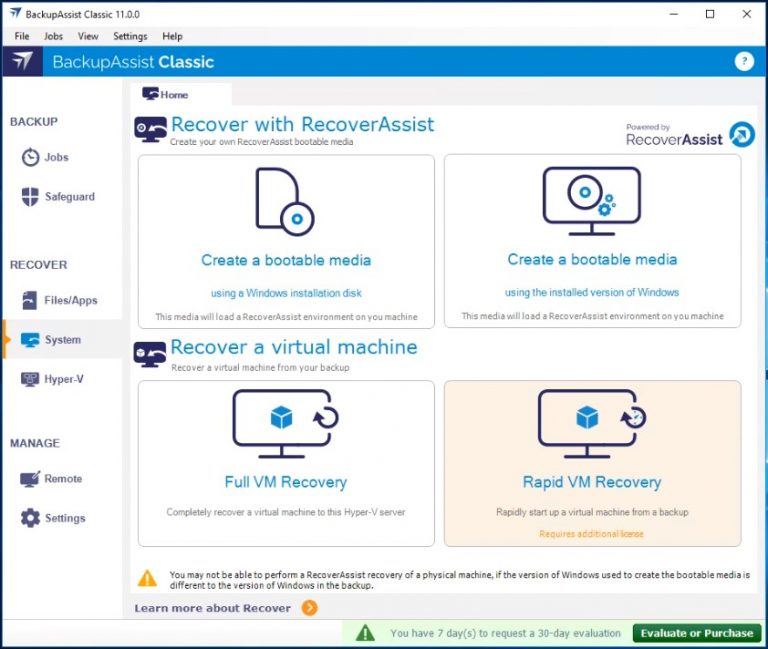
Task: Open the View menu
Action: (88, 36)
